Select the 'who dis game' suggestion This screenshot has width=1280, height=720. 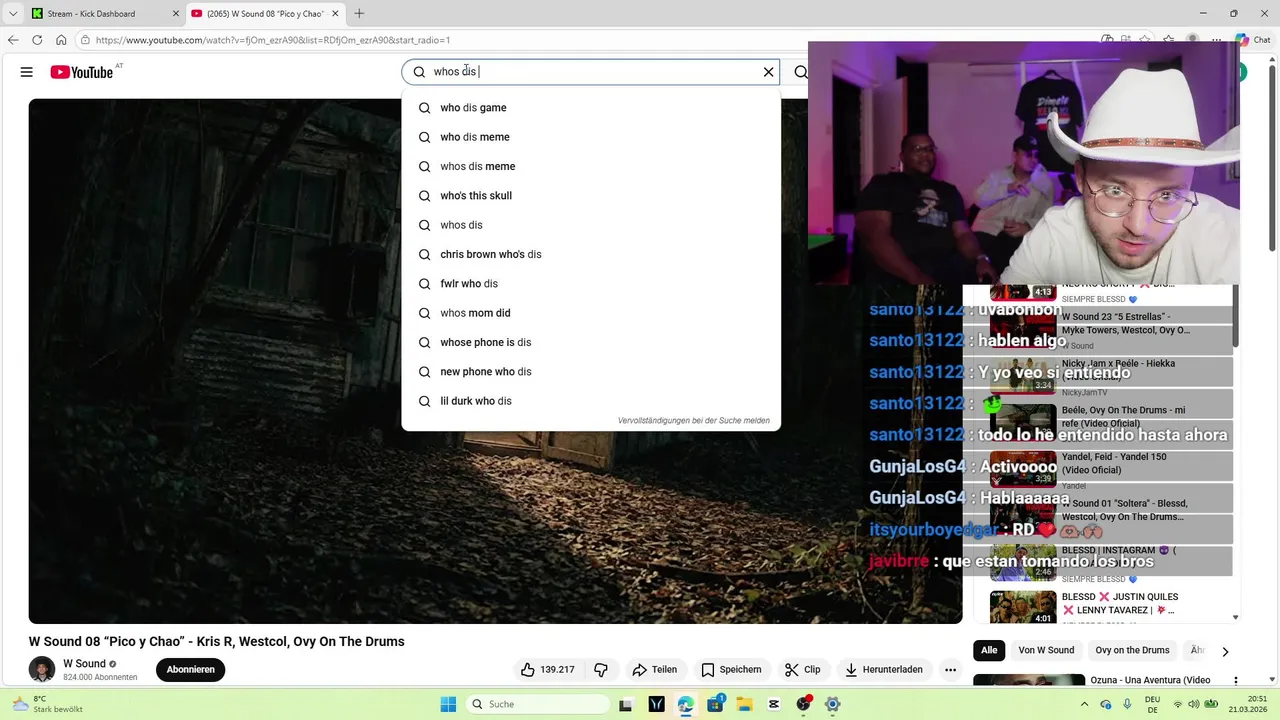(x=590, y=108)
